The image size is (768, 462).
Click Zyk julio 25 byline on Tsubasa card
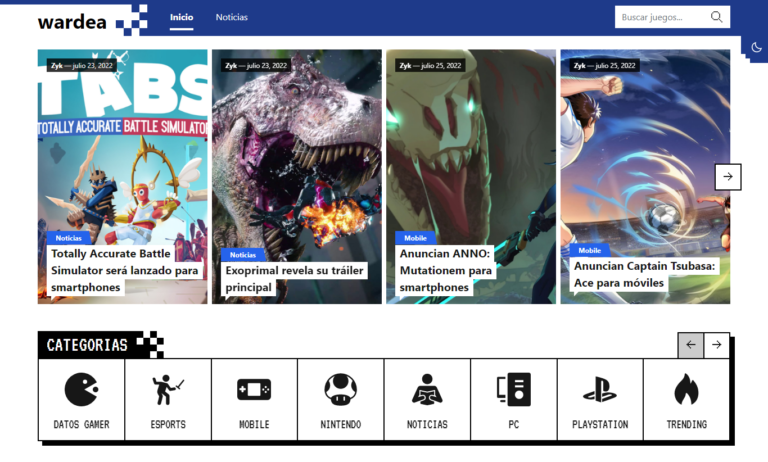tap(605, 66)
